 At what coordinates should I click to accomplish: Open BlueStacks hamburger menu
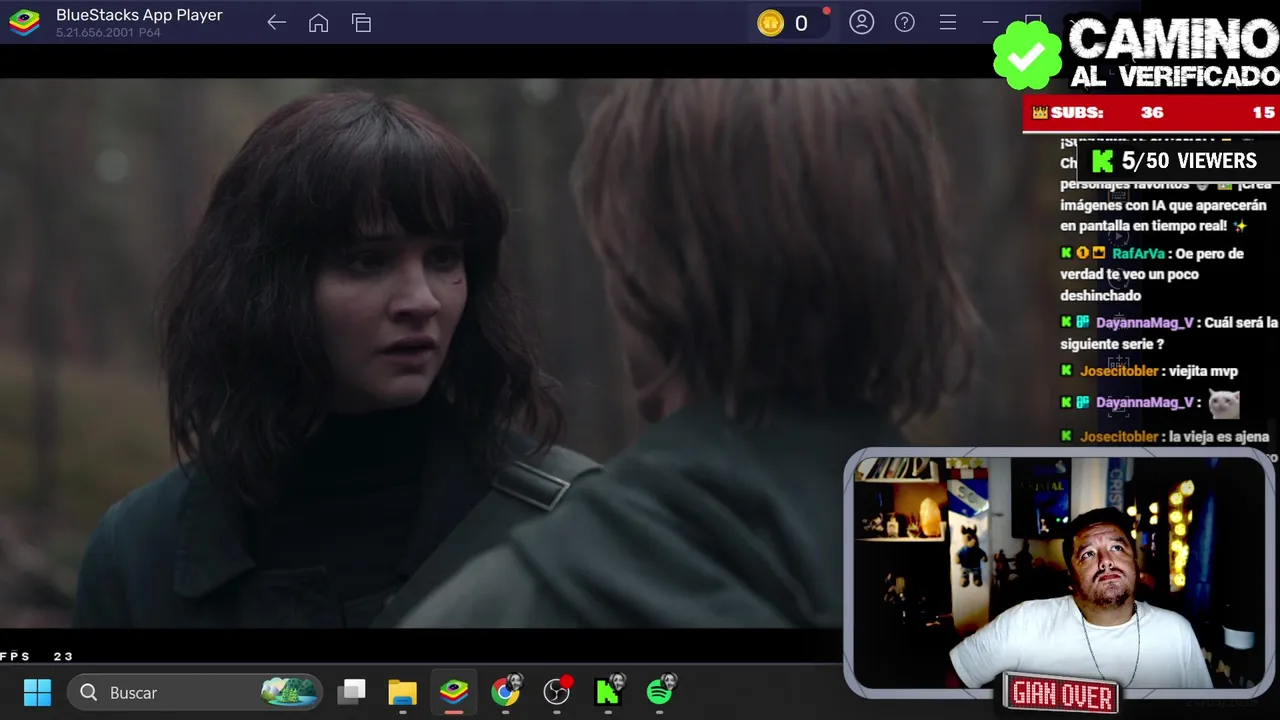[948, 22]
